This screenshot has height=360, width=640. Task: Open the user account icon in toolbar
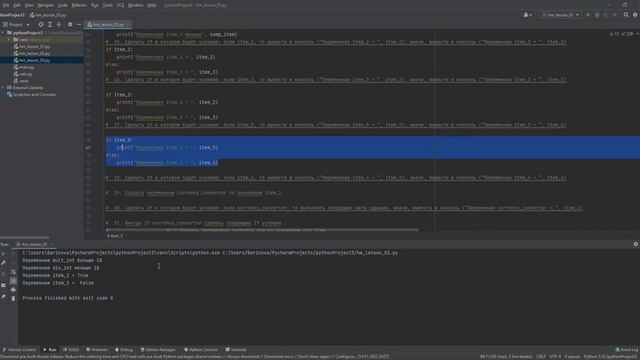pyautogui.click(x=527, y=15)
